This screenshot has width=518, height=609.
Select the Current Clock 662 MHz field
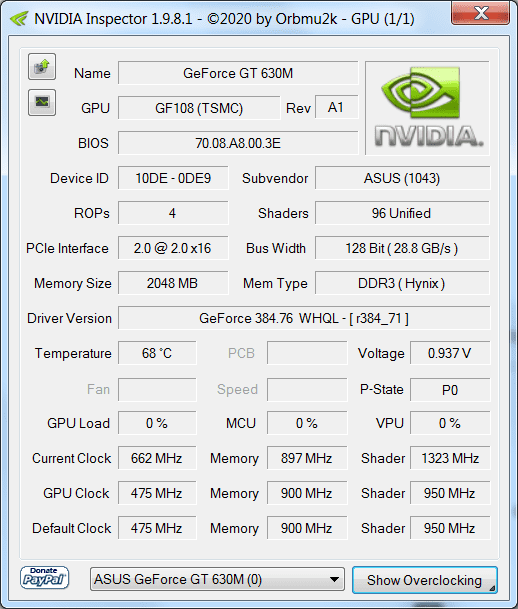tap(157, 458)
